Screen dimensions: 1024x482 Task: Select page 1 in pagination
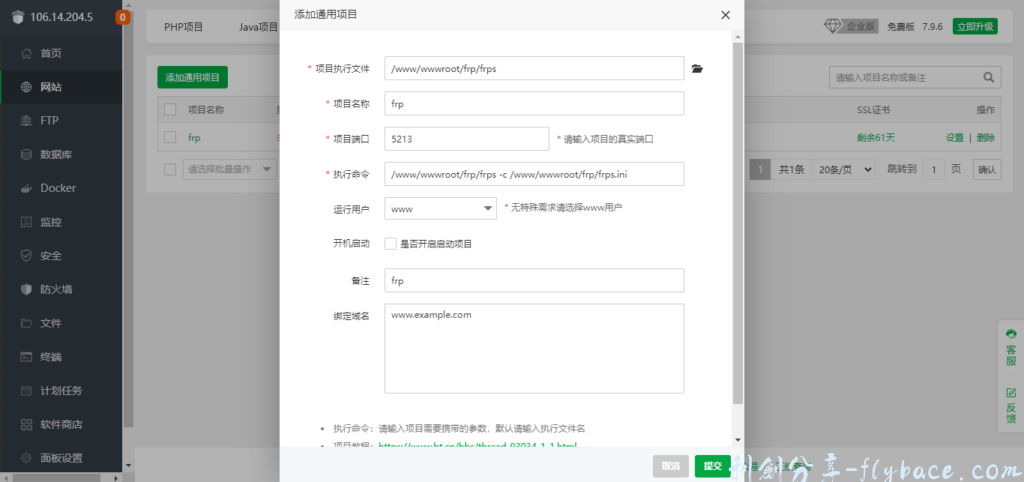(x=760, y=169)
